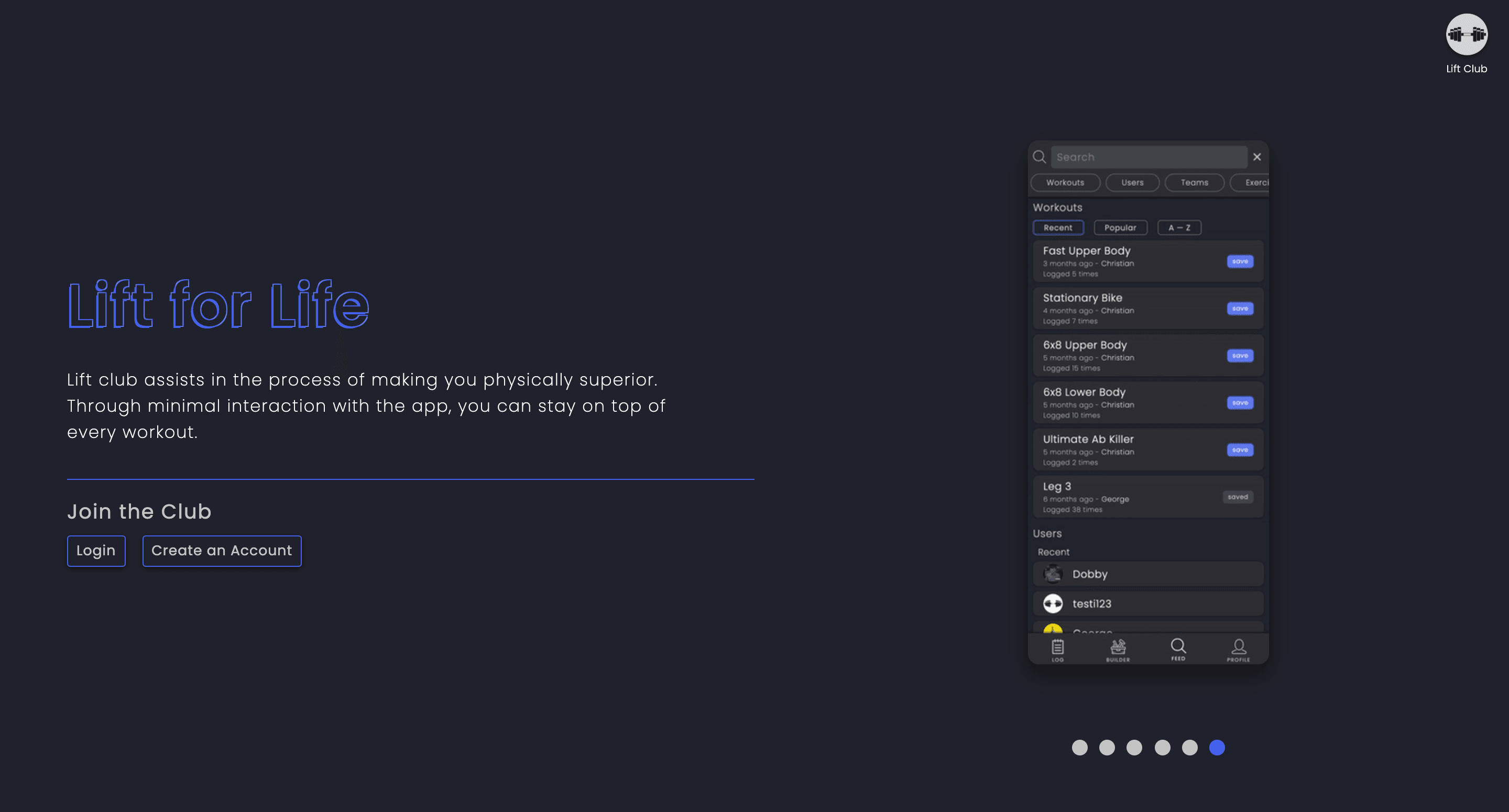Select the partially visible Exercises filter chip

[1250, 183]
